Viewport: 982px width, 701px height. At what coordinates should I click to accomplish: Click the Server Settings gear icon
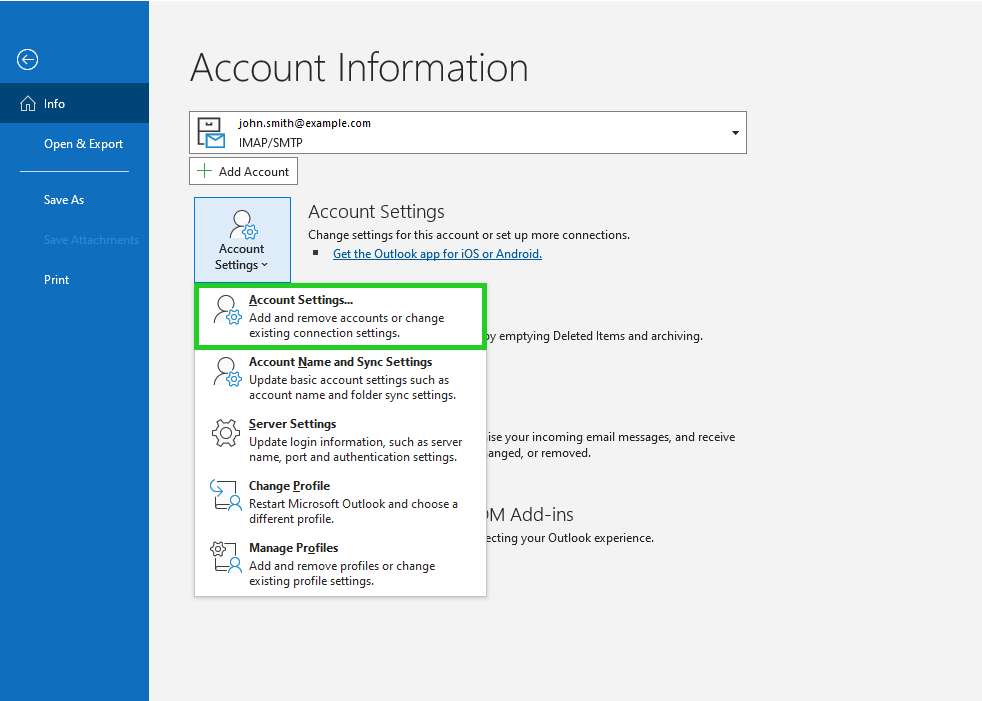pos(227,435)
